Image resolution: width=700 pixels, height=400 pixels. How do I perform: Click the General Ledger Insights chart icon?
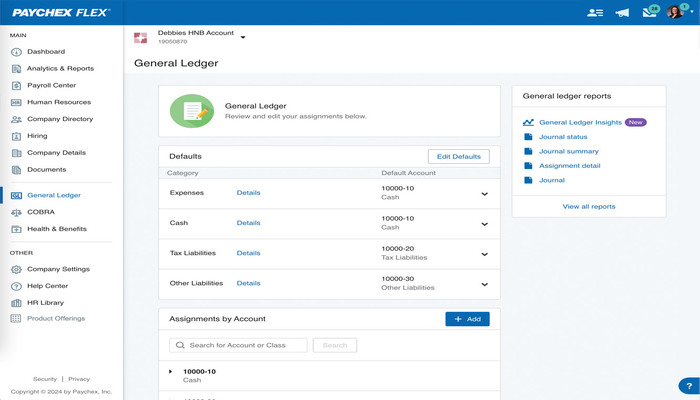(x=528, y=122)
